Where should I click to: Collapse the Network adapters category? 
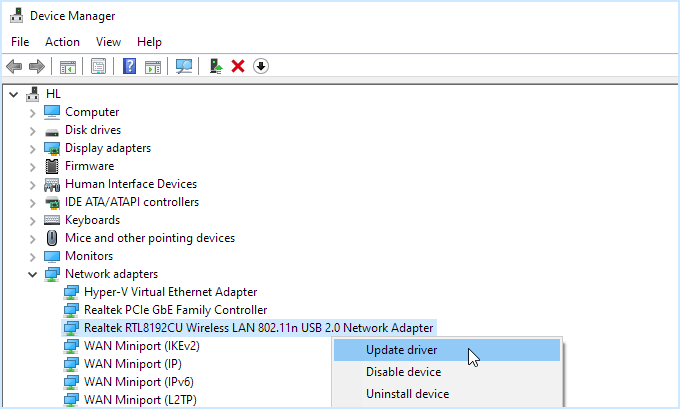point(33,274)
